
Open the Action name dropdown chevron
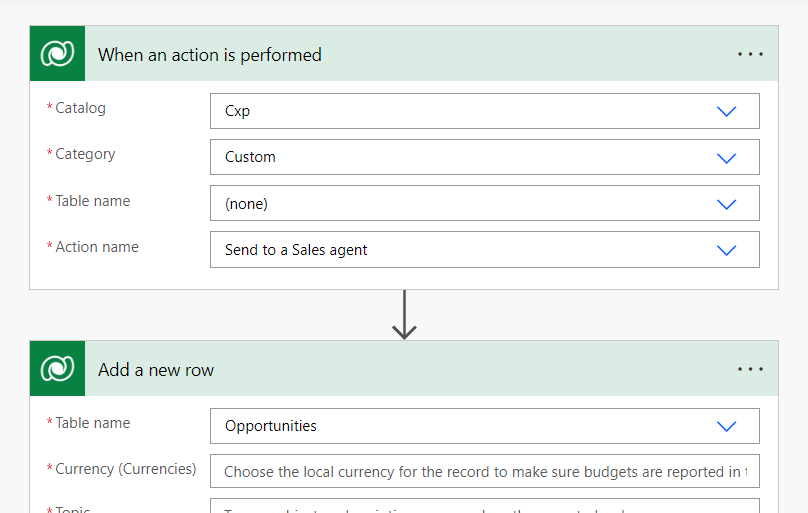[x=727, y=250]
